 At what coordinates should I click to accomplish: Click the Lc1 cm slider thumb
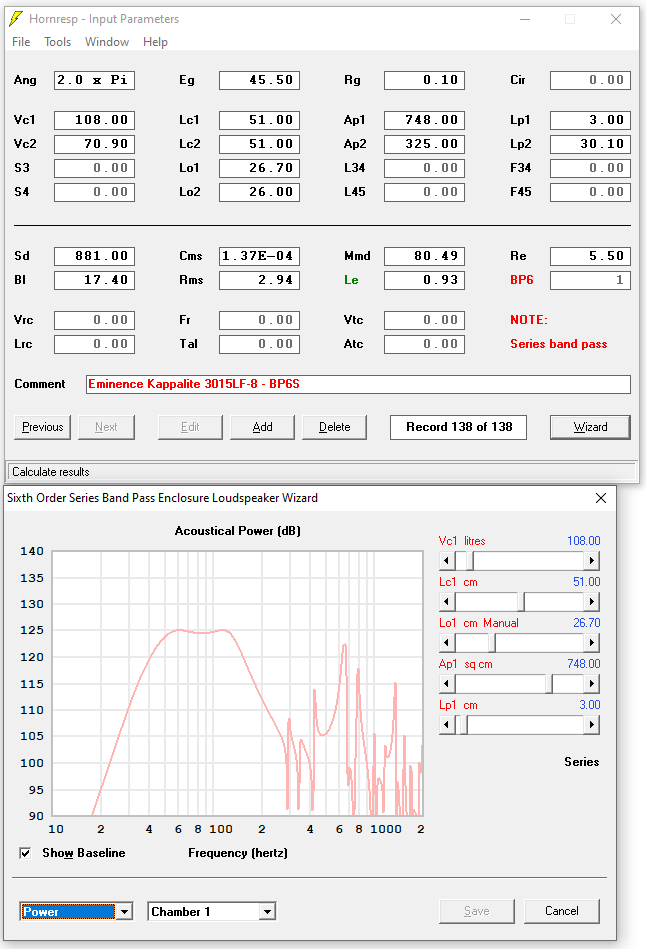(521, 602)
